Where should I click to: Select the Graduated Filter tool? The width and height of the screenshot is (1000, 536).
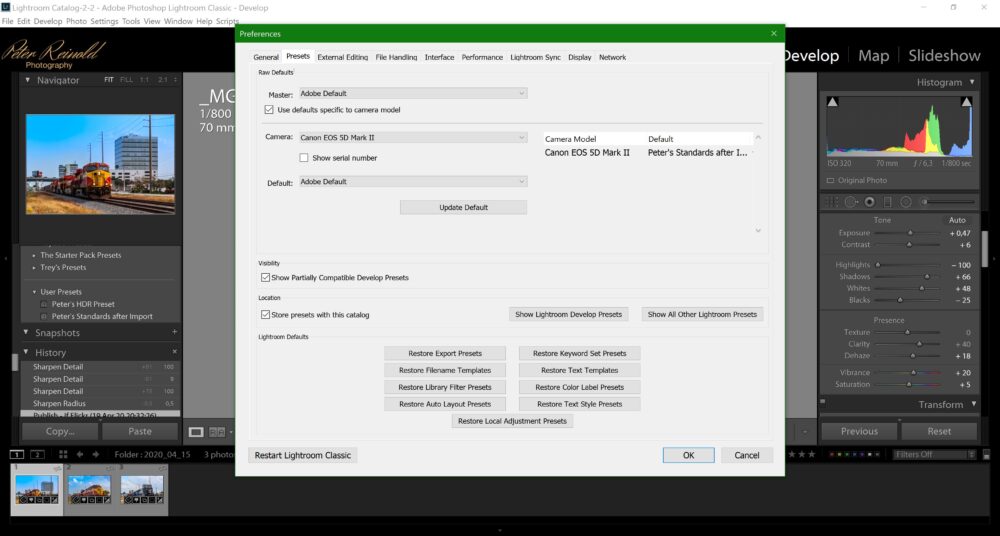[x=887, y=201]
